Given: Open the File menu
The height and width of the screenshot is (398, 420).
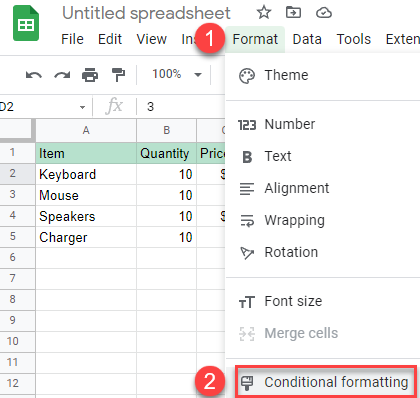Looking at the screenshot, I should click(72, 39).
